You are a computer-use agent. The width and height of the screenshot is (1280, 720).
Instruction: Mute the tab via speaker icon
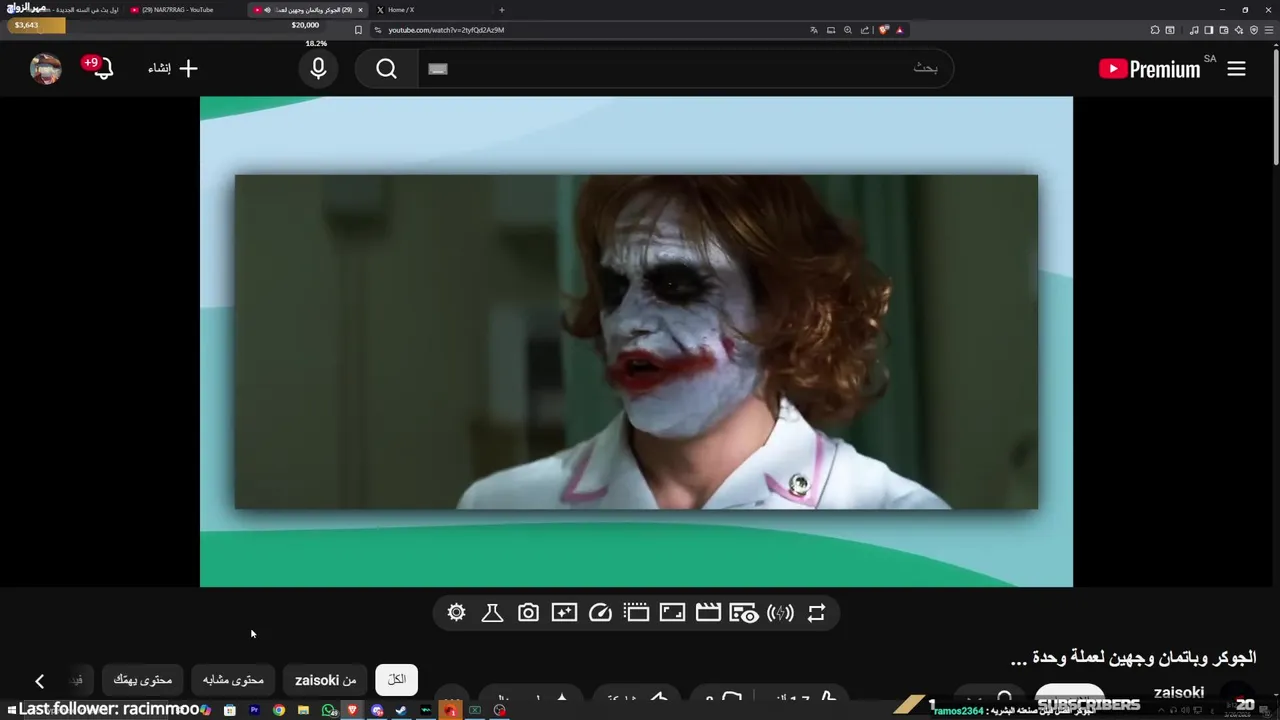pyautogui.click(x=268, y=10)
